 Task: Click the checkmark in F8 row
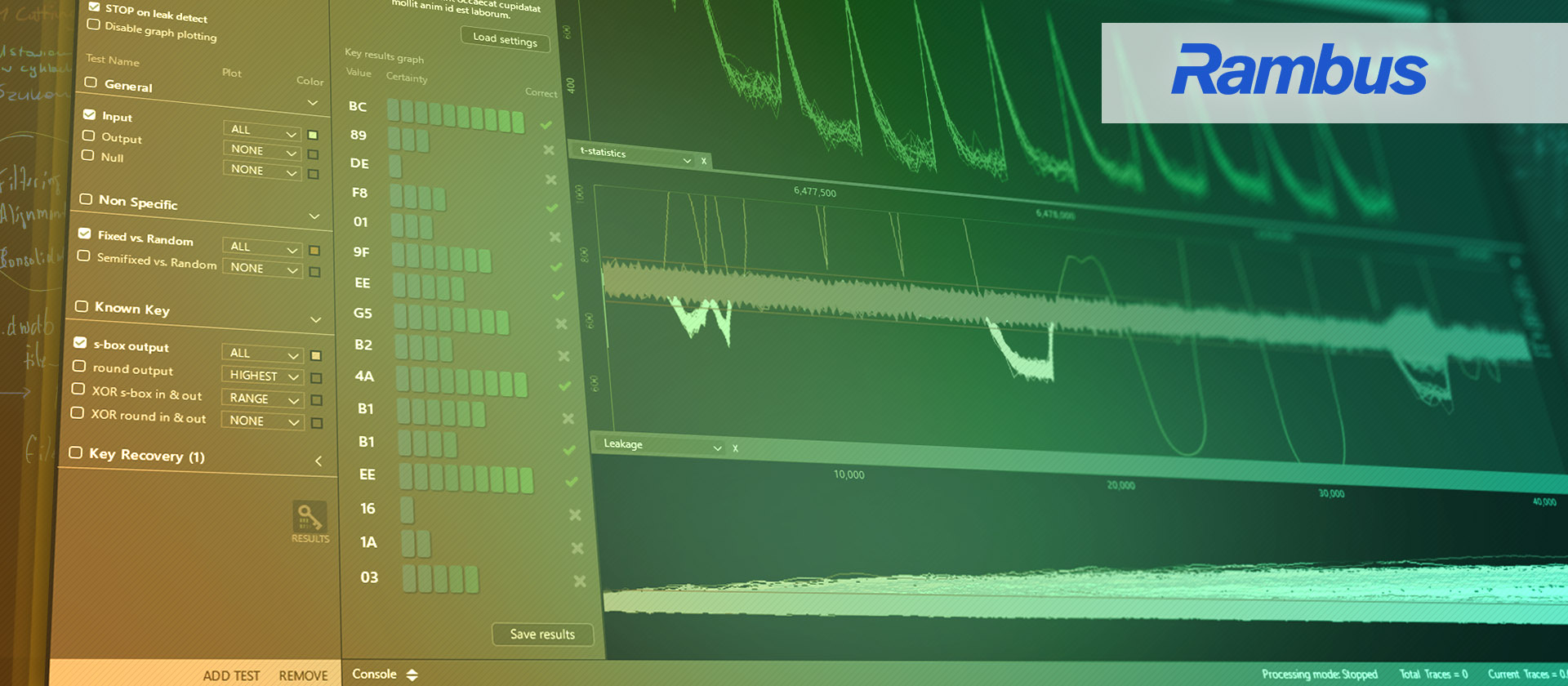552,208
